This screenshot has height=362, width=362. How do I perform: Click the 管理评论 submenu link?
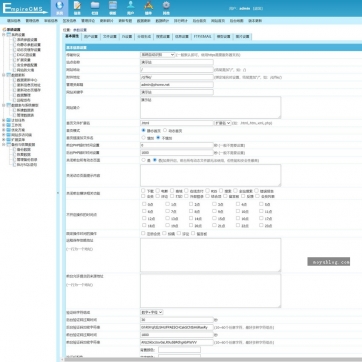click(88, 21)
